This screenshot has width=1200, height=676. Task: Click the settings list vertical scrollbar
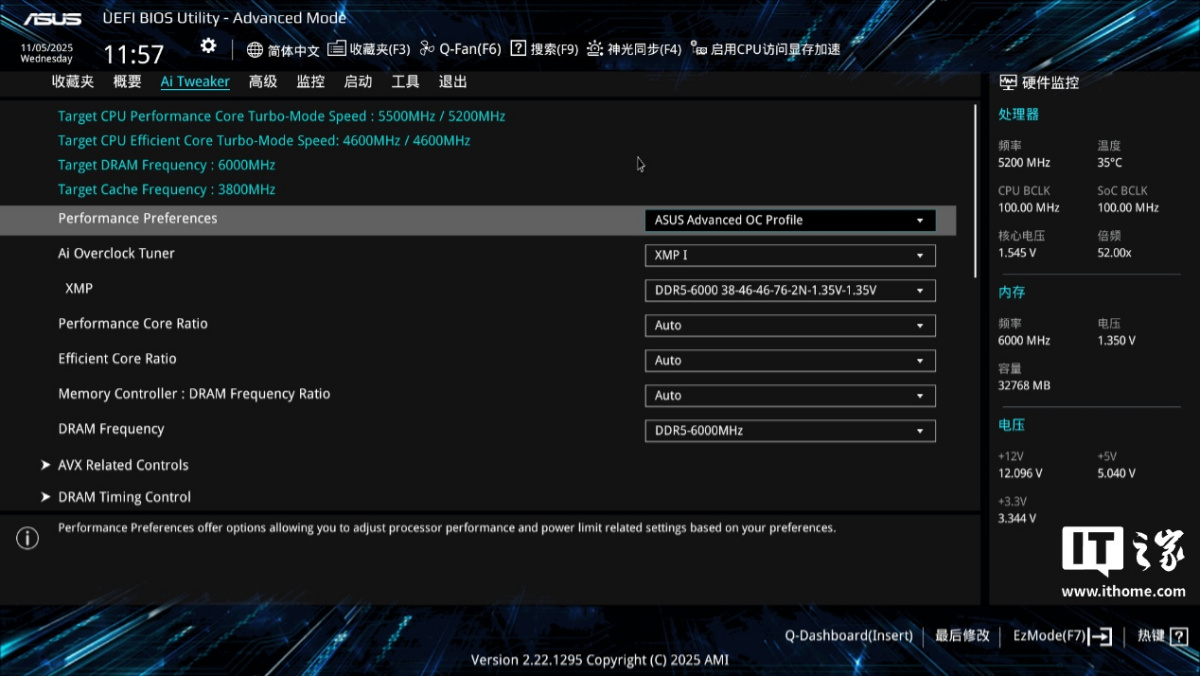975,190
